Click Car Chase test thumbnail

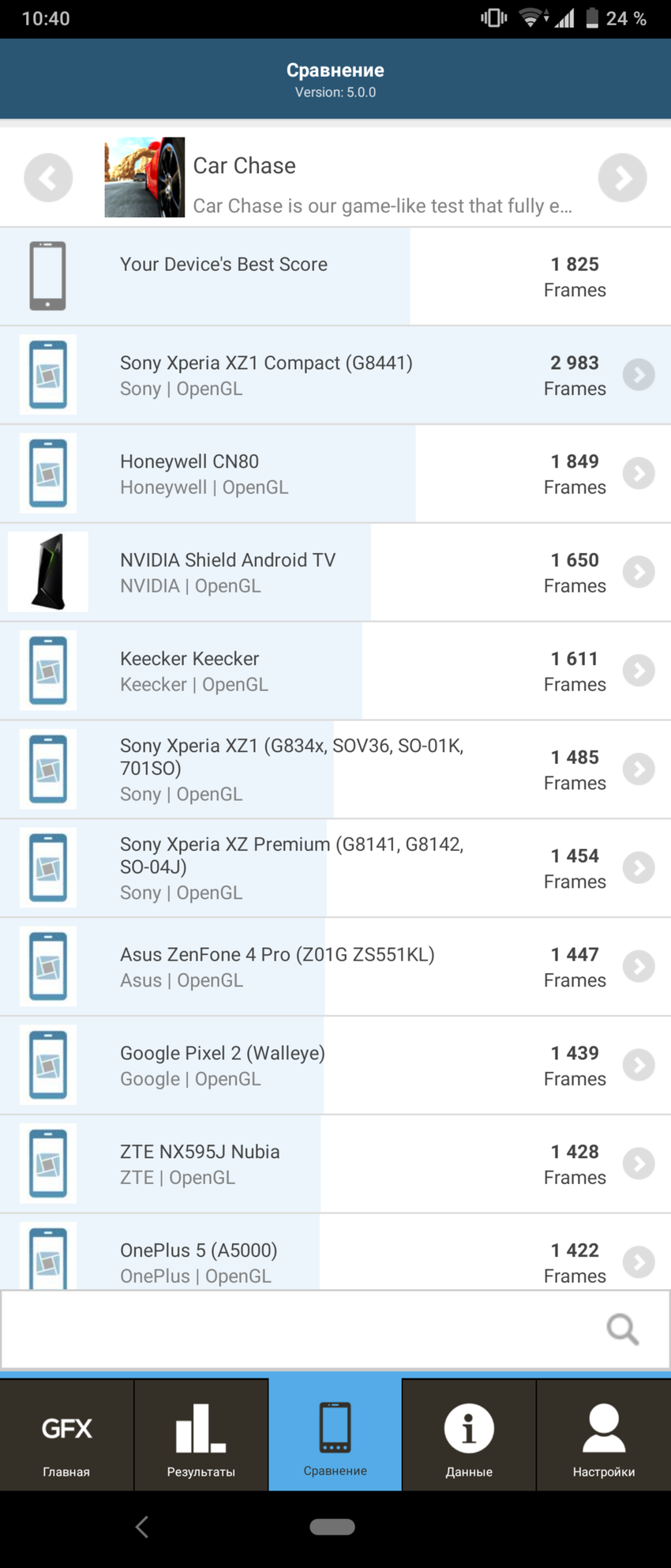144,178
